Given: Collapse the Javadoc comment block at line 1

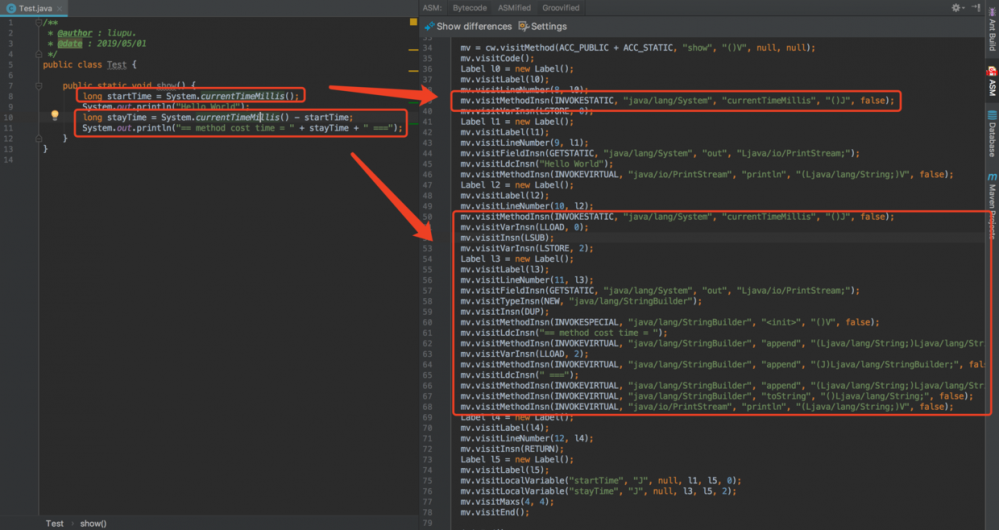Looking at the screenshot, I should point(40,22).
